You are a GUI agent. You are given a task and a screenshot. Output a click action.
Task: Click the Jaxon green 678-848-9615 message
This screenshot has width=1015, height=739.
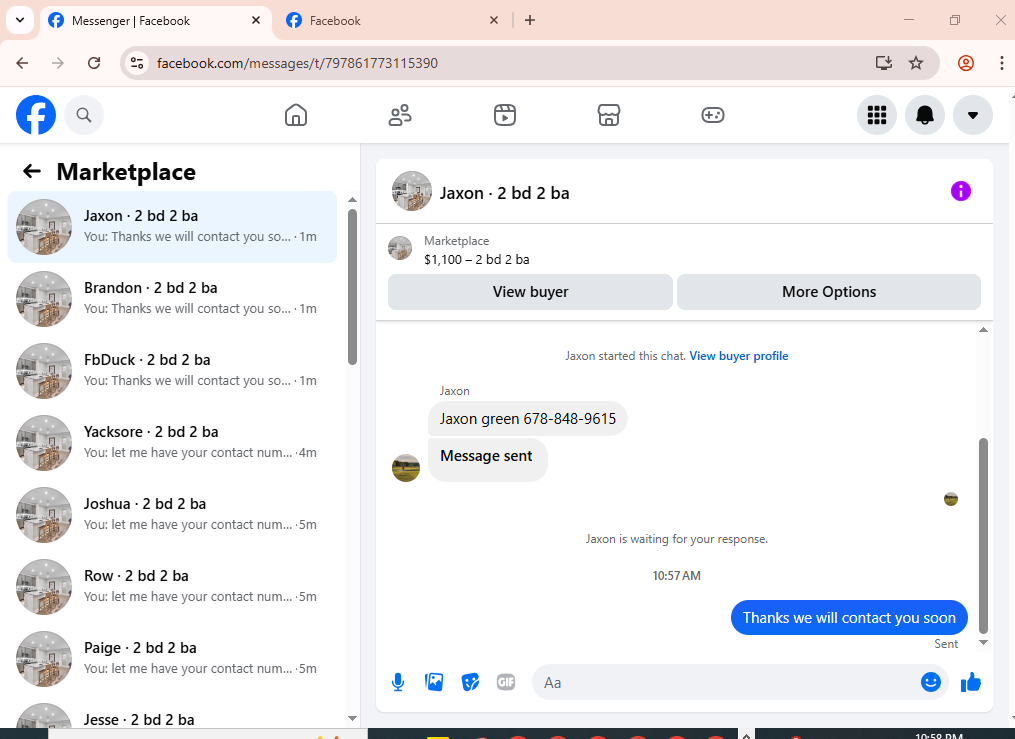(x=528, y=419)
